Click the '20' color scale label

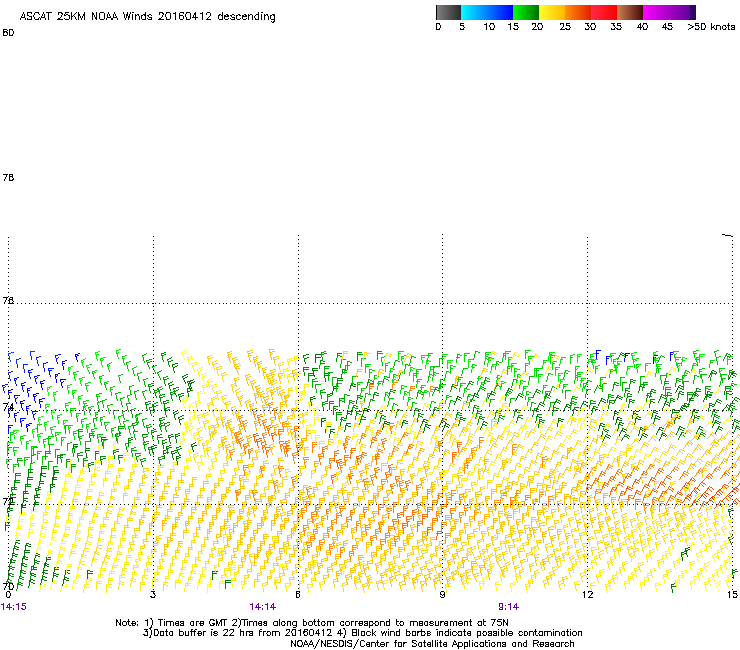(x=537, y=27)
